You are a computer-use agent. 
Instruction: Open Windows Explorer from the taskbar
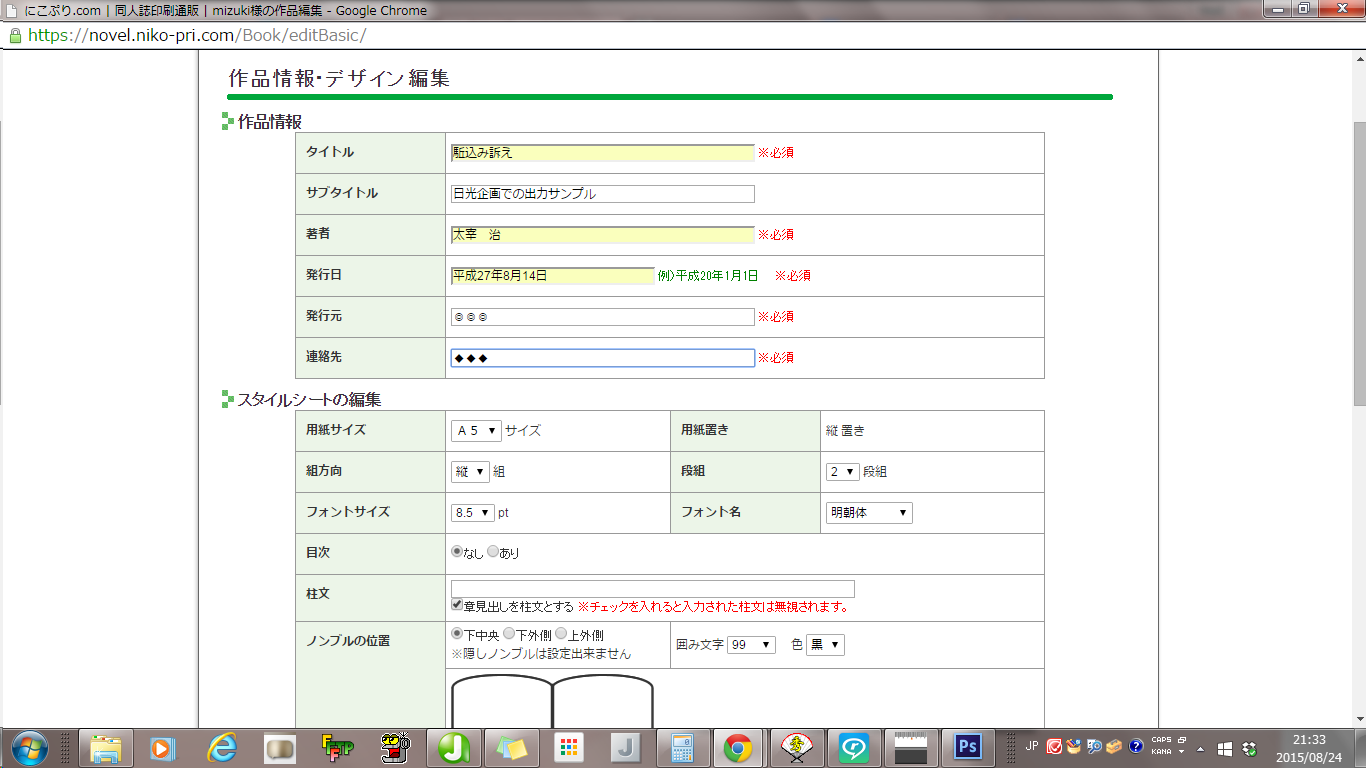106,747
